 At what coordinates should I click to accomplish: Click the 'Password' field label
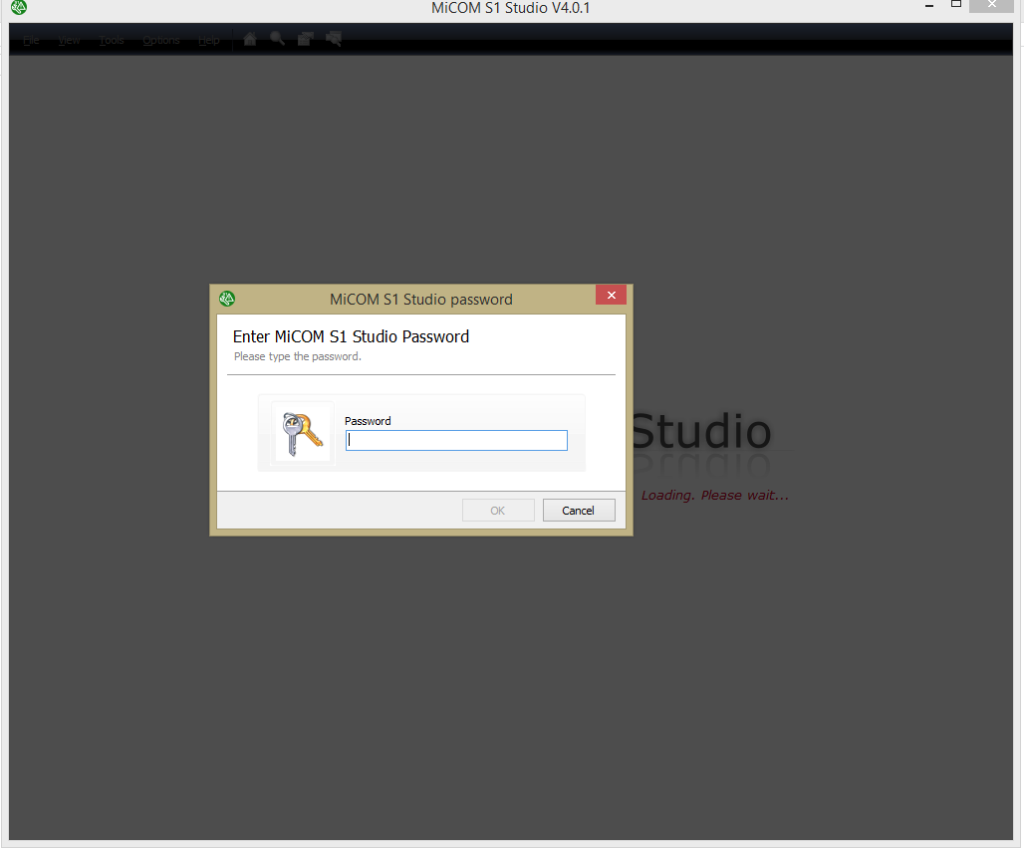pos(368,421)
